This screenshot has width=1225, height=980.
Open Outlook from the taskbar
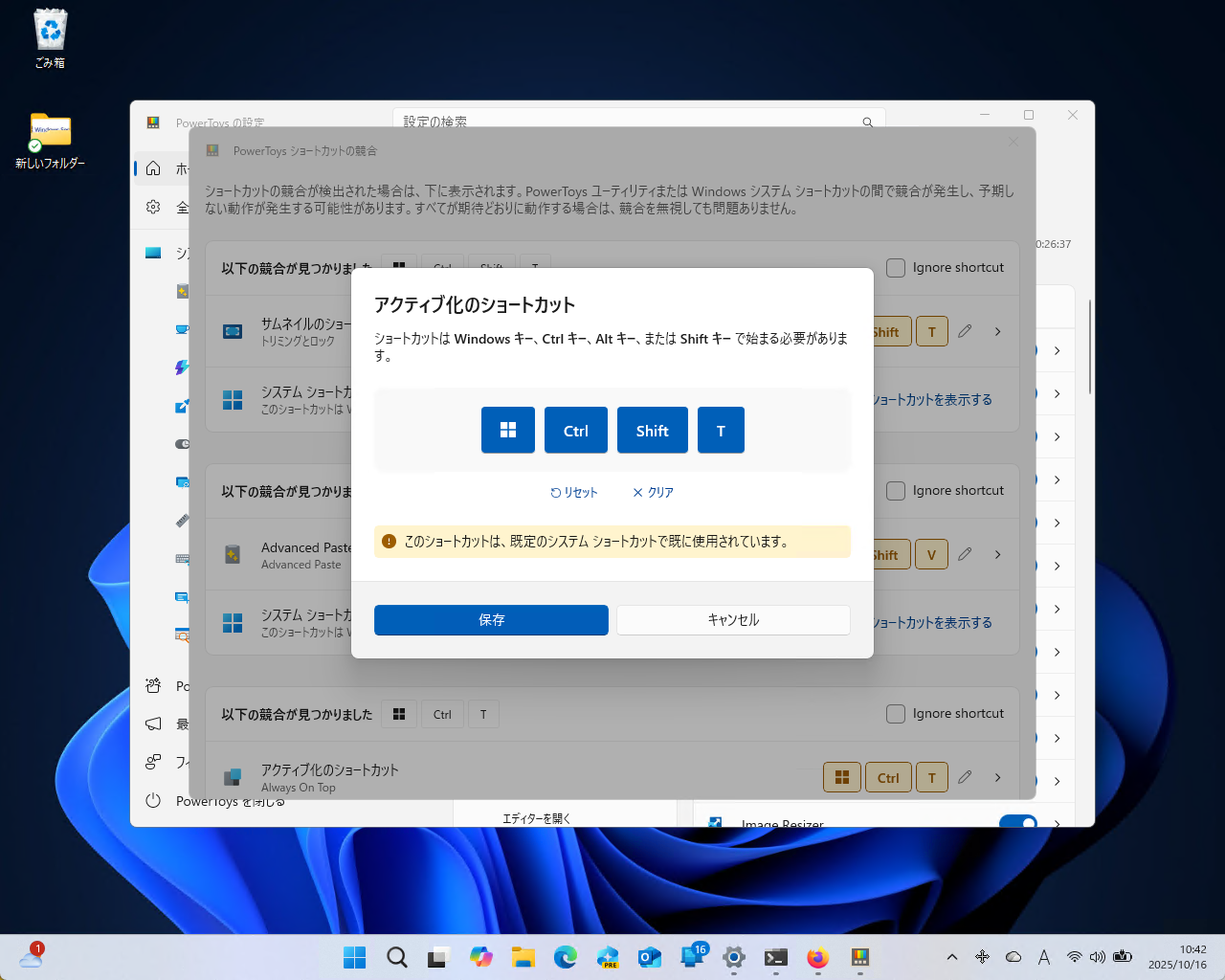pos(650,957)
